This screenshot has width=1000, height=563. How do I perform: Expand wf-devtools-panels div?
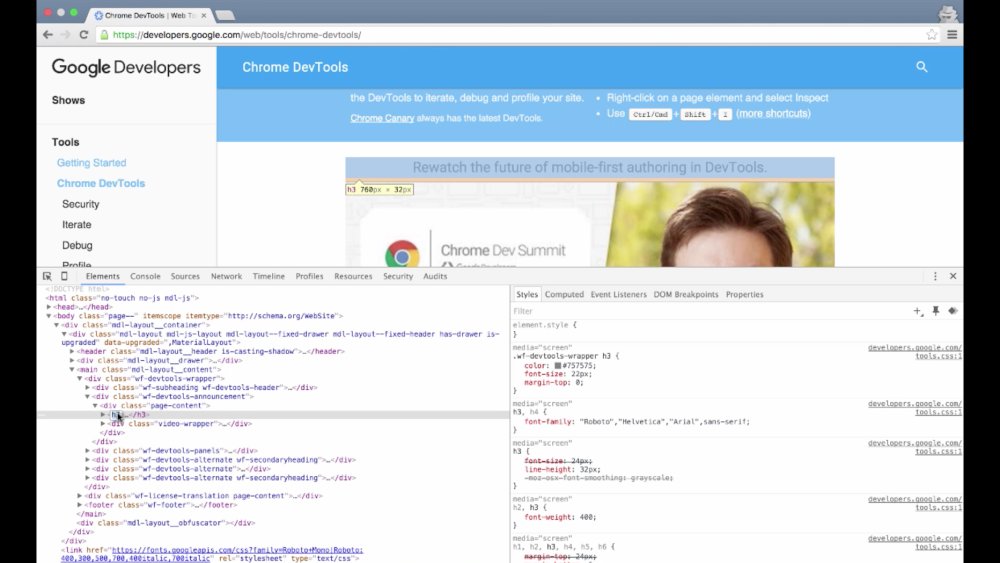pyautogui.click(x=87, y=451)
